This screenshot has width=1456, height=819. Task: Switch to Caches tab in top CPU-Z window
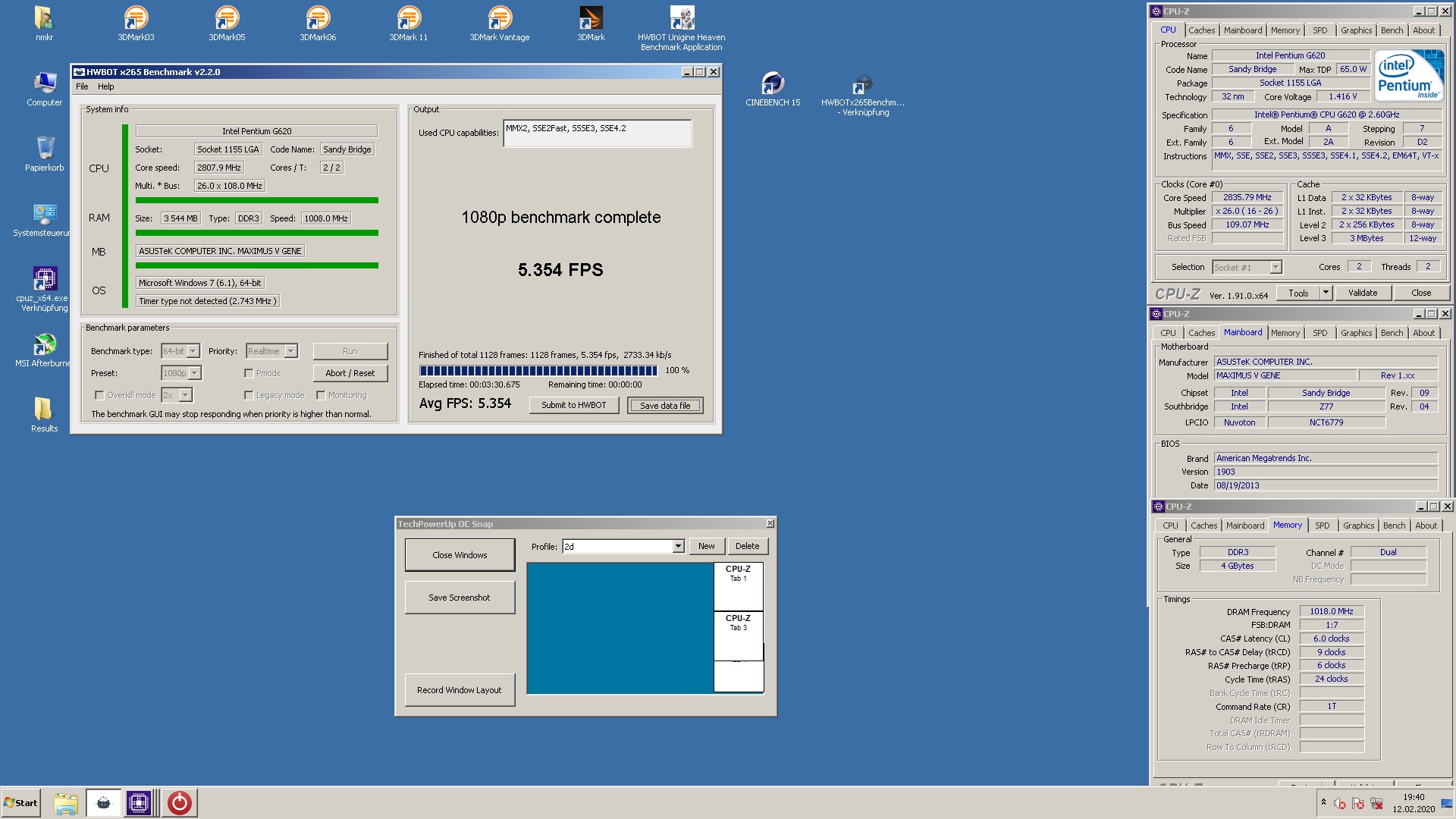pos(1201,30)
